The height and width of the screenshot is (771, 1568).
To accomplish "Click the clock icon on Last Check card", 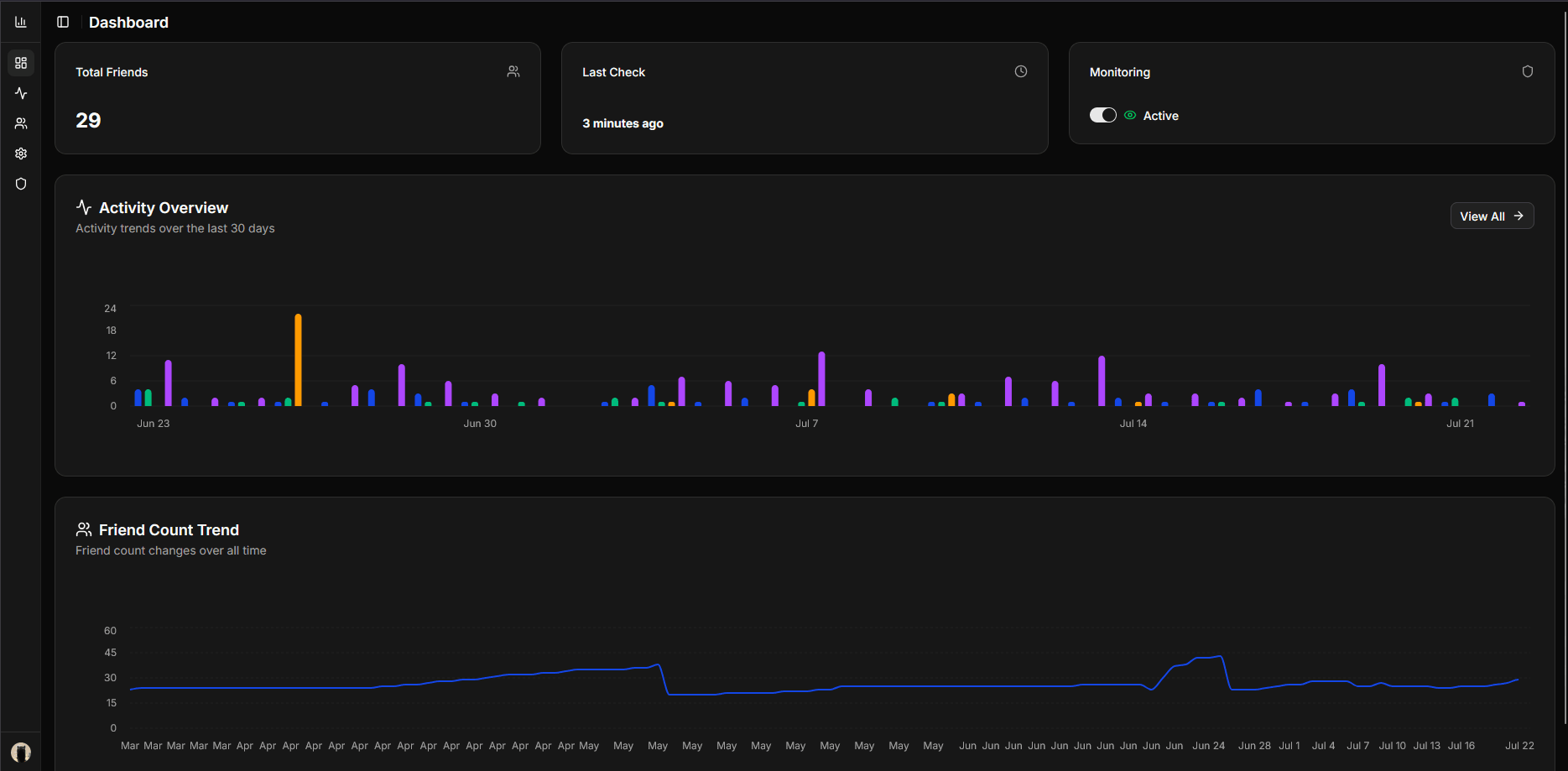I will click(x=1020, y=71).
